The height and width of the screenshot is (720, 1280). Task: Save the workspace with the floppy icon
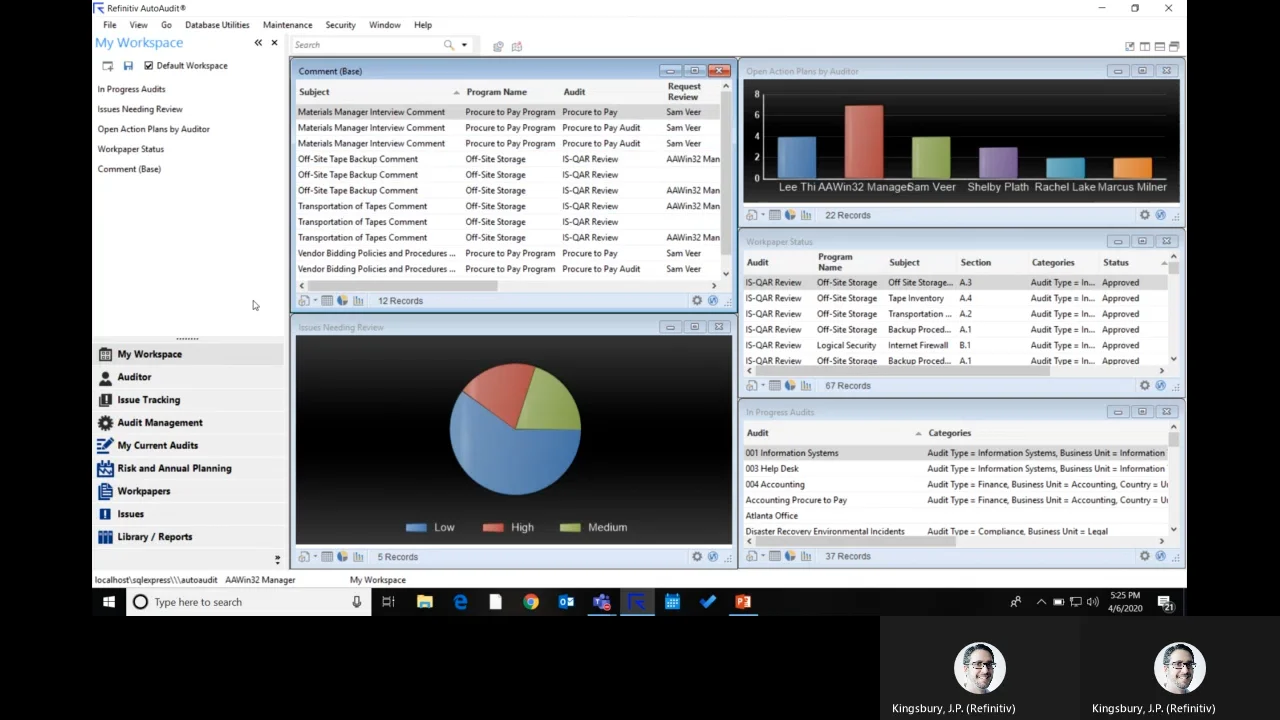click(128, 66)
